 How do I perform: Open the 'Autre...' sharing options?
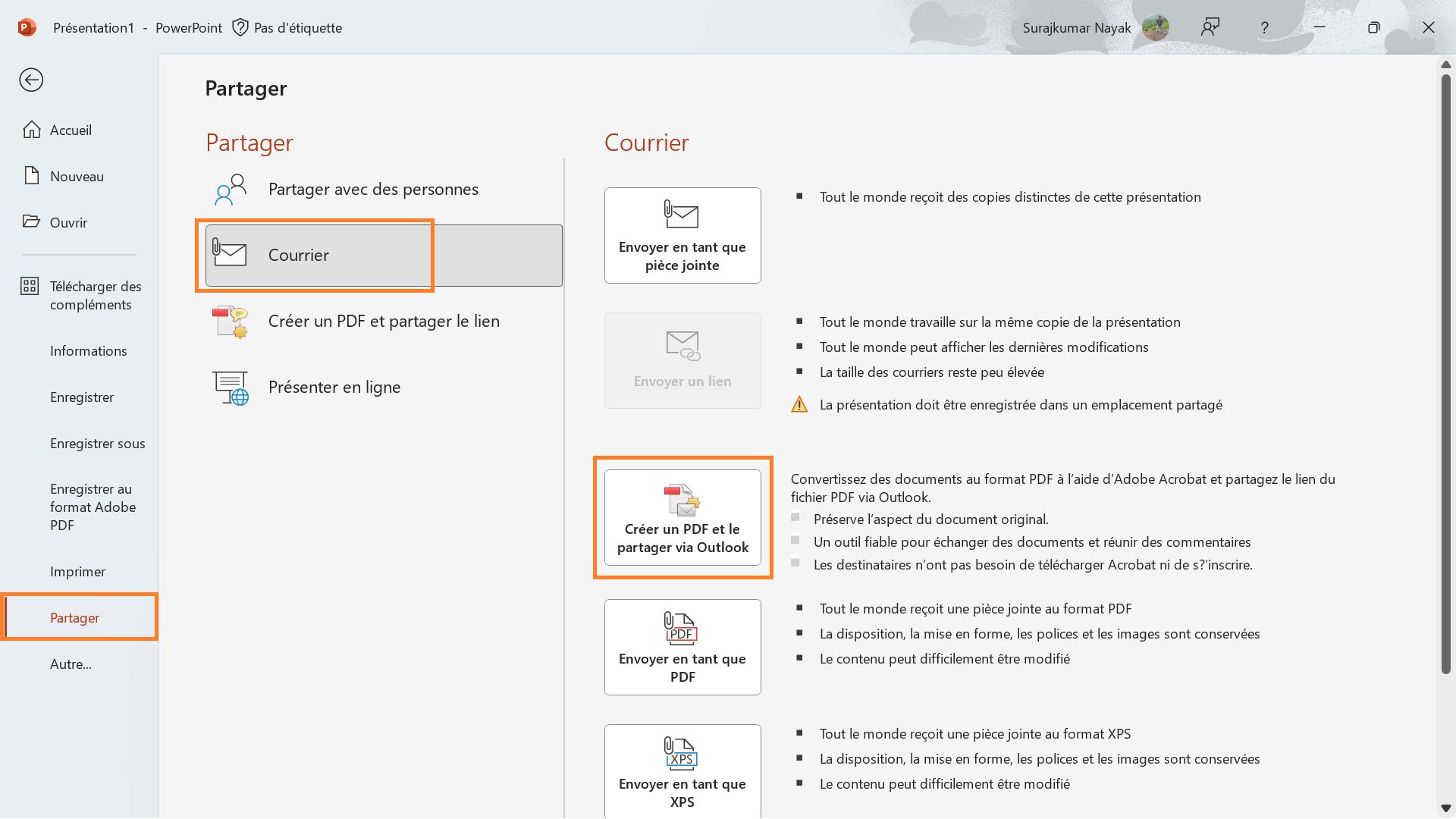point(71,664)
